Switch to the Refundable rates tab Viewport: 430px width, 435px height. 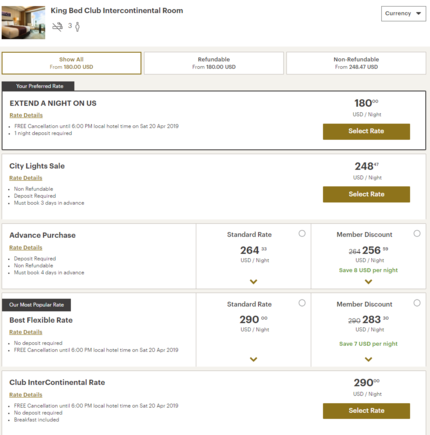click(x=214, y=63)
